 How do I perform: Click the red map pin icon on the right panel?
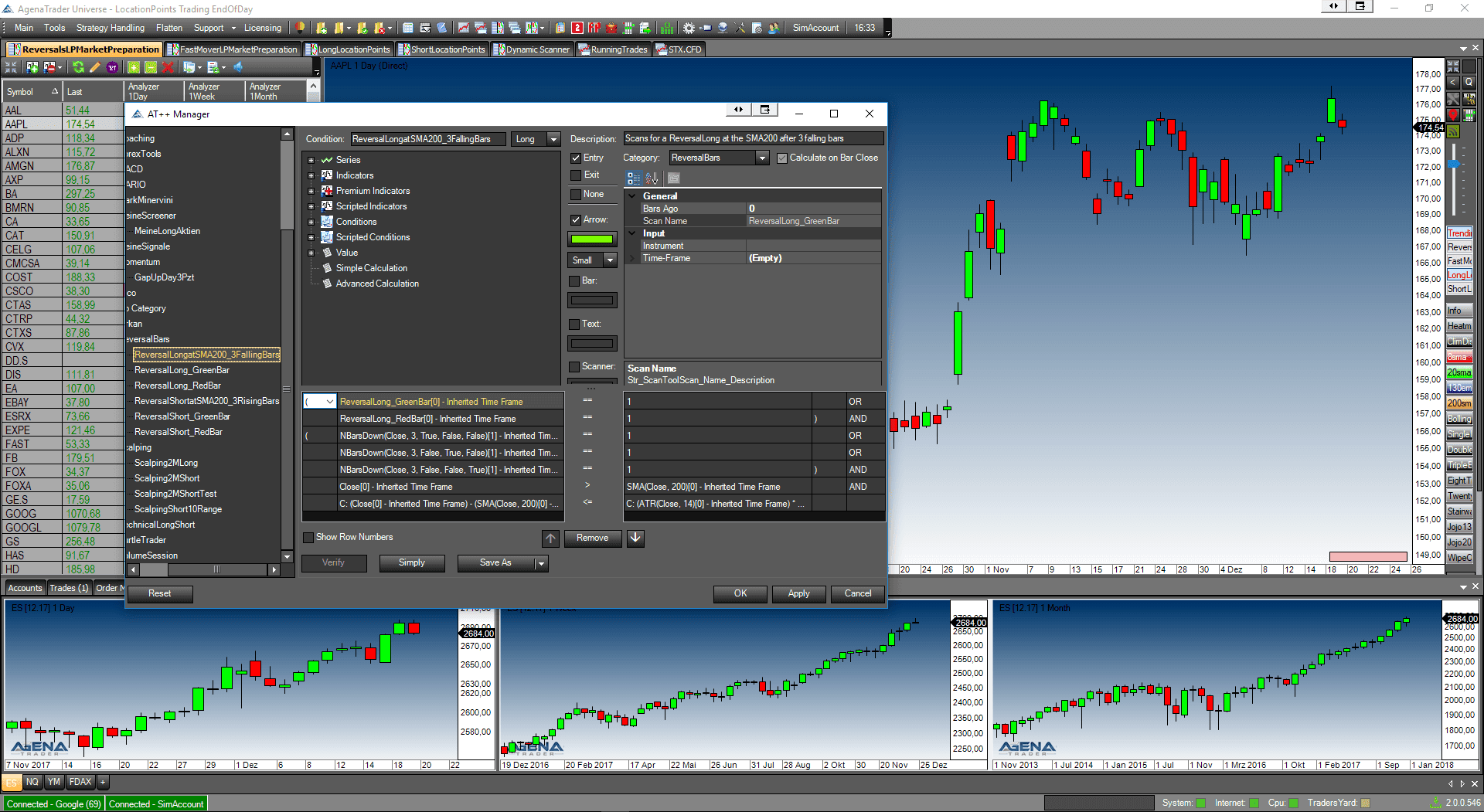[x=1453, y=114]
